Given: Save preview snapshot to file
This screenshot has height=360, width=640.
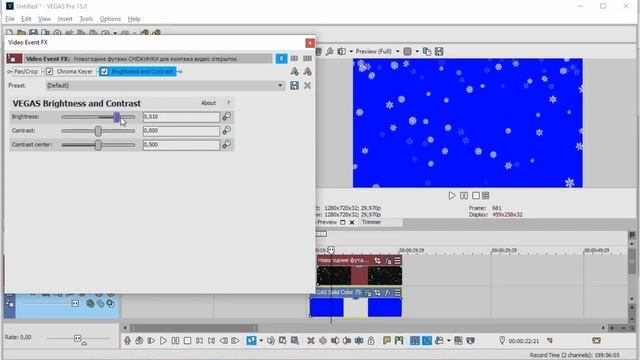Looking at the screenshot, I should click(x=439, y=51).
